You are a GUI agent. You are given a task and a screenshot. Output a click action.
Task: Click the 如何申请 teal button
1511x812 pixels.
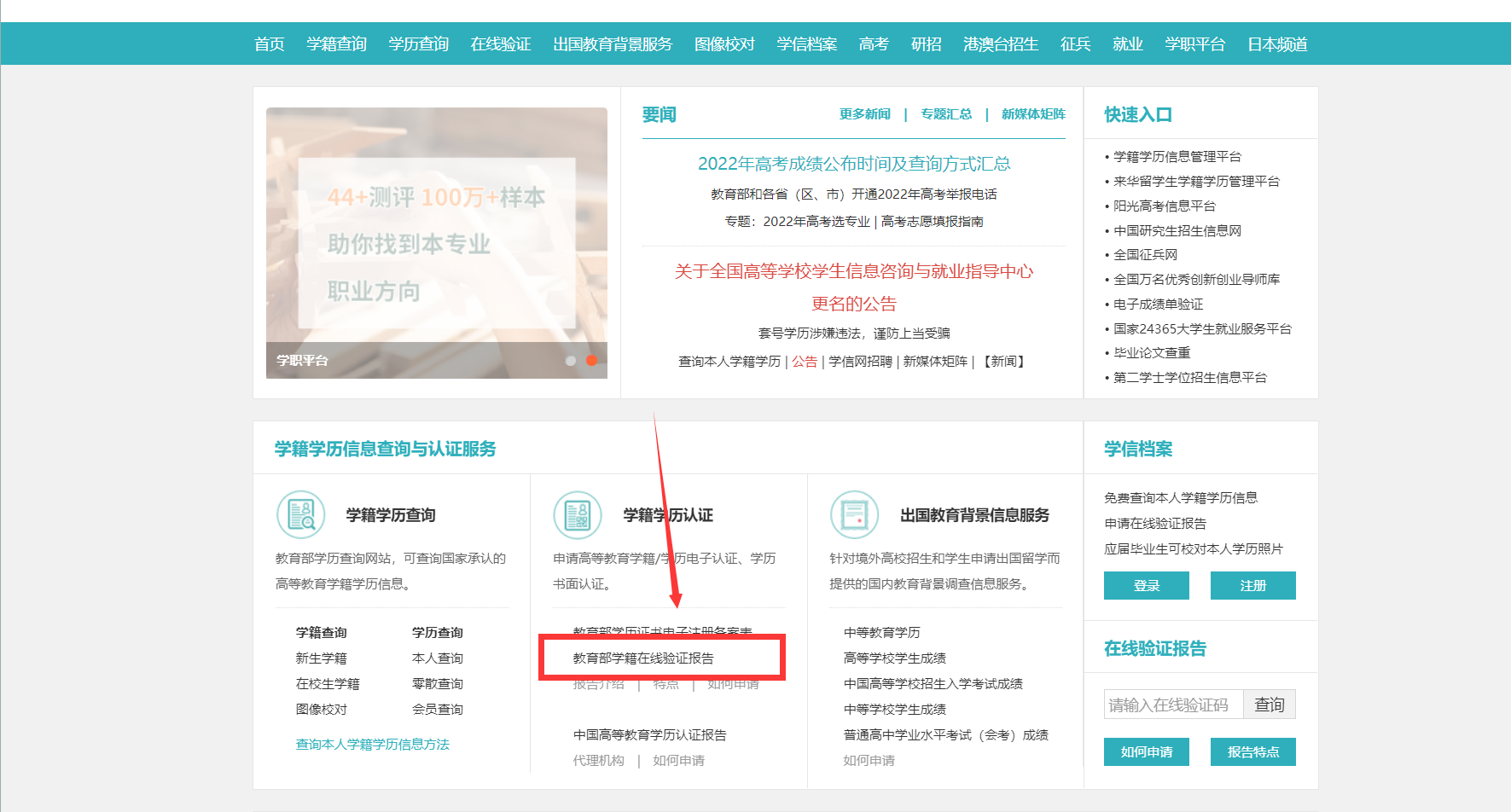click(1146, 751)
